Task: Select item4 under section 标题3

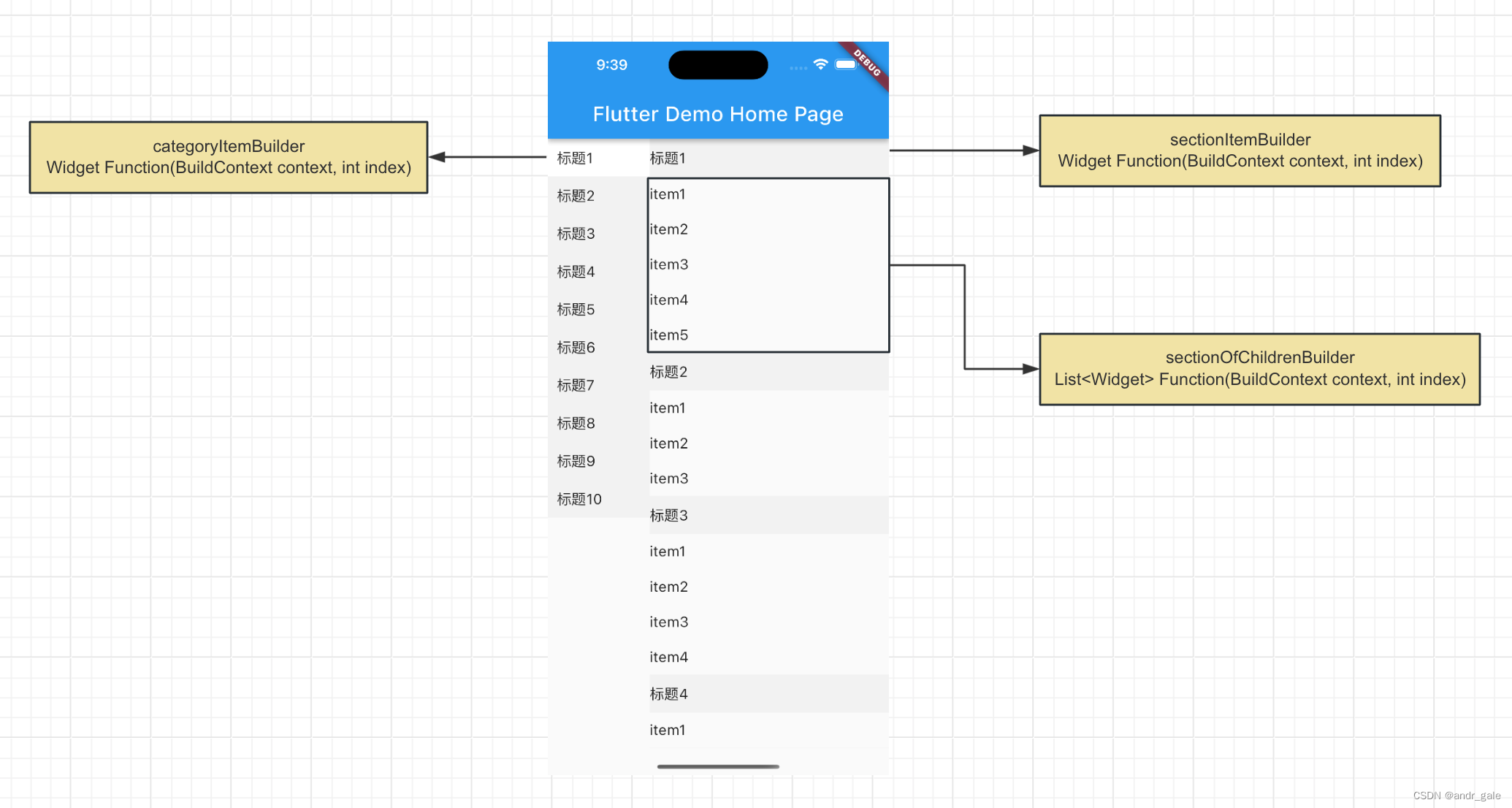Action: pyautogui.click(x=669, y=658)
